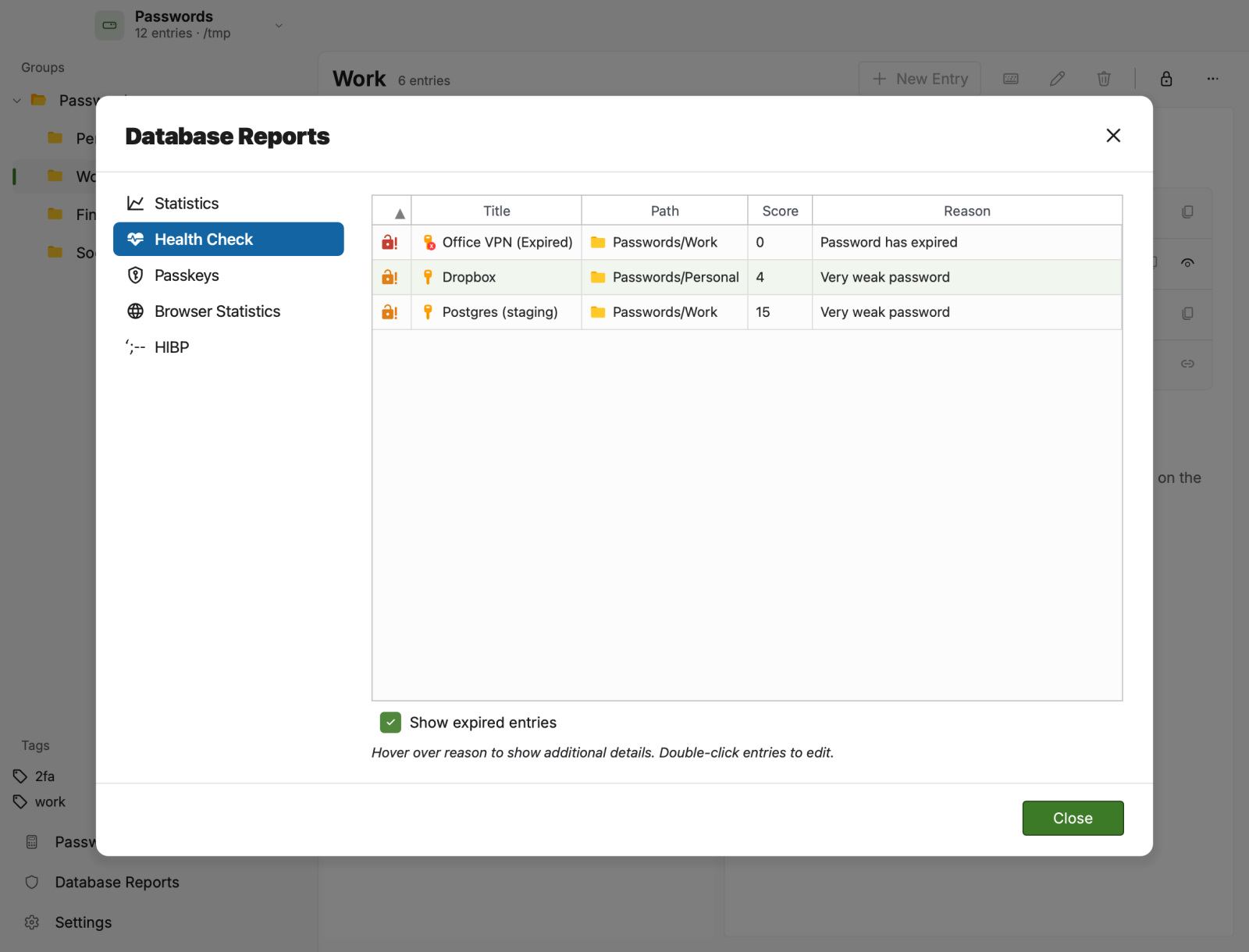Click 'Password has expired' reason cell
This screenshot has height=952, width=1249.
click(966, 242)
